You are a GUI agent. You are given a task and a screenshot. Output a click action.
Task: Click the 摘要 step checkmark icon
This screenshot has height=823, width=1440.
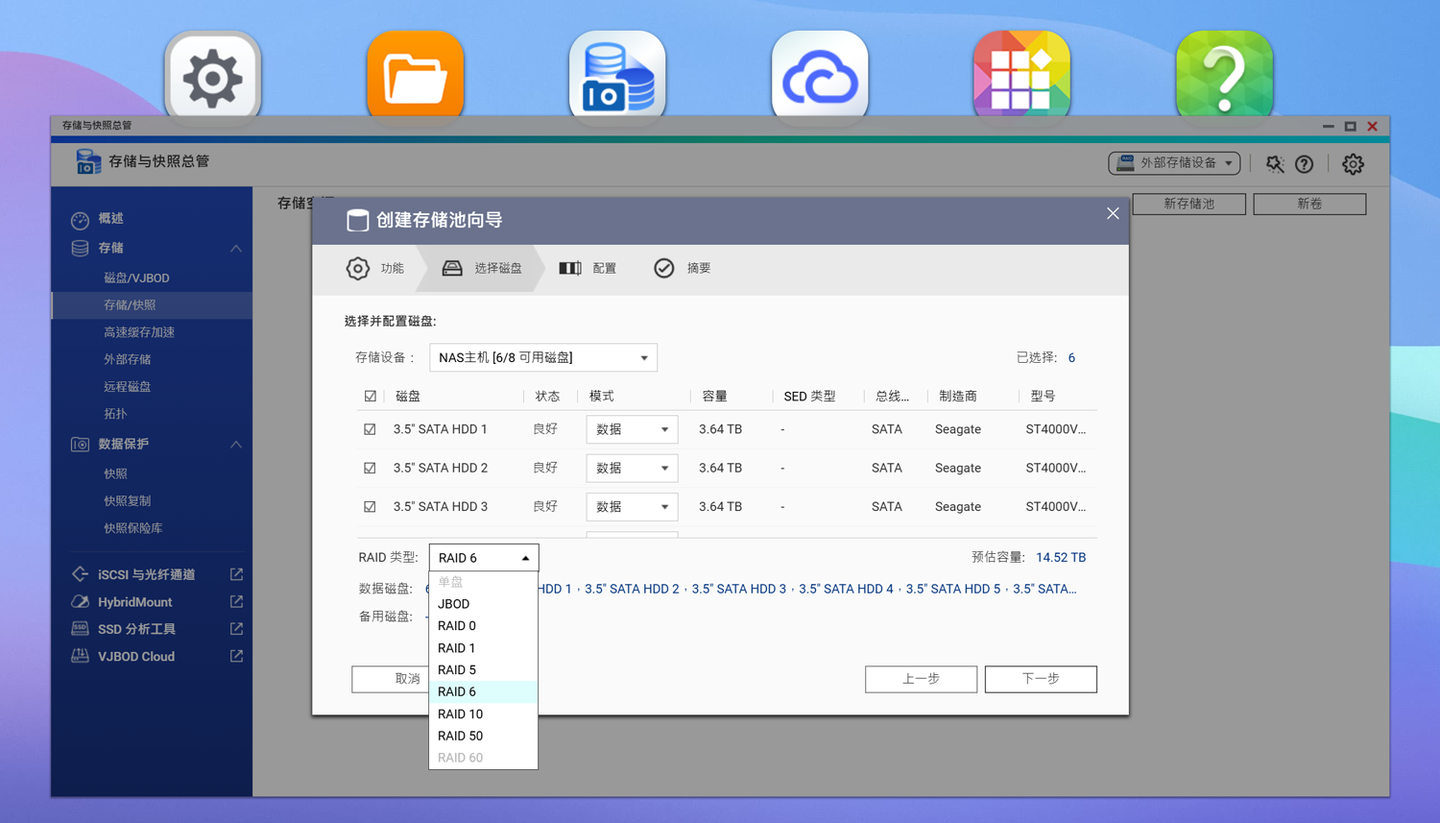coord(664,268)
